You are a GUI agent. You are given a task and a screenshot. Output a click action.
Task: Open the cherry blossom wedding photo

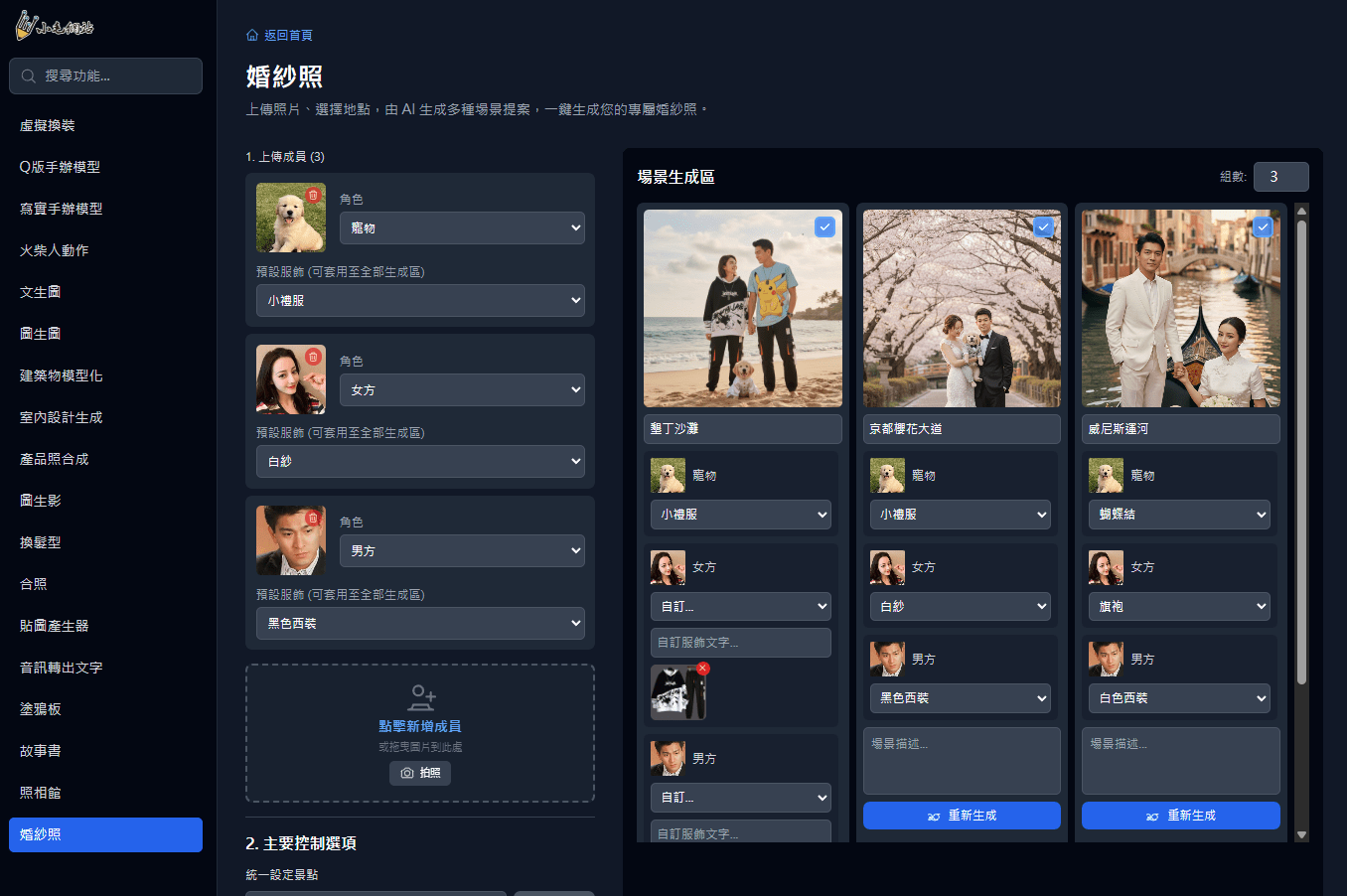click(962, 308)
